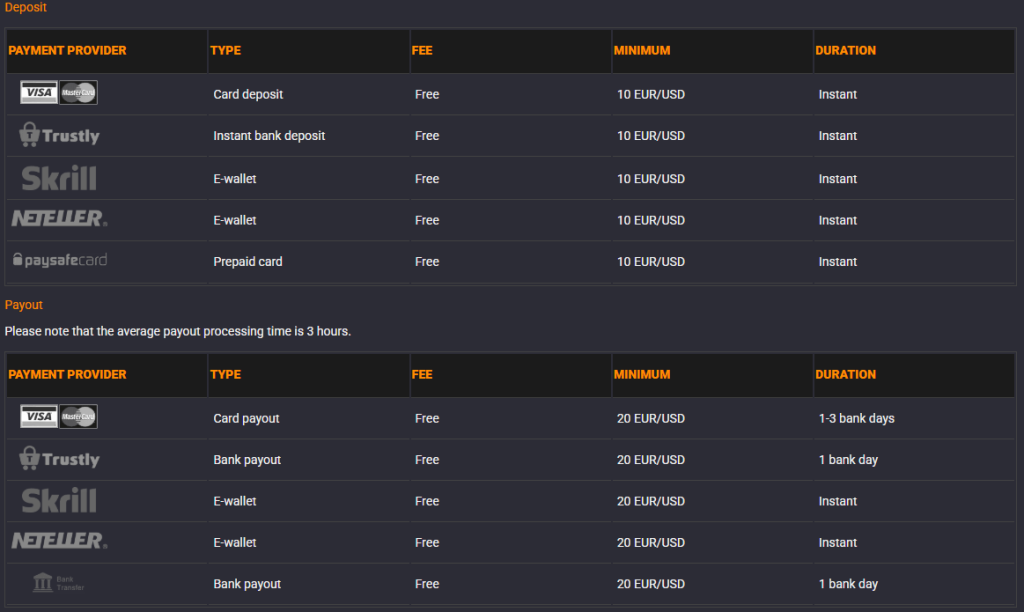
Task: Click the MINIMUM column header in the Deposit table
Action: 643,51
